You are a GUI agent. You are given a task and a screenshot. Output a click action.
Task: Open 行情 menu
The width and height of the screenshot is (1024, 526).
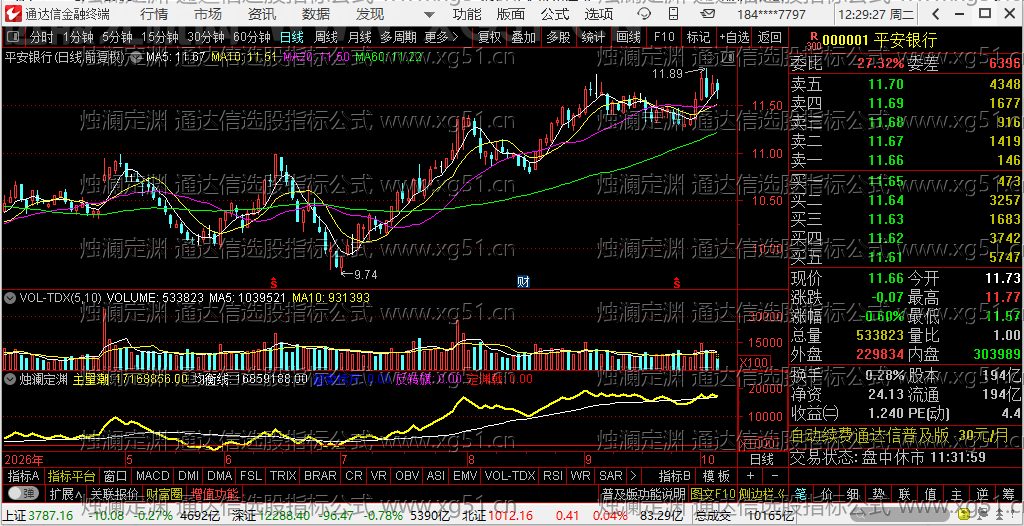pos(154,14)
